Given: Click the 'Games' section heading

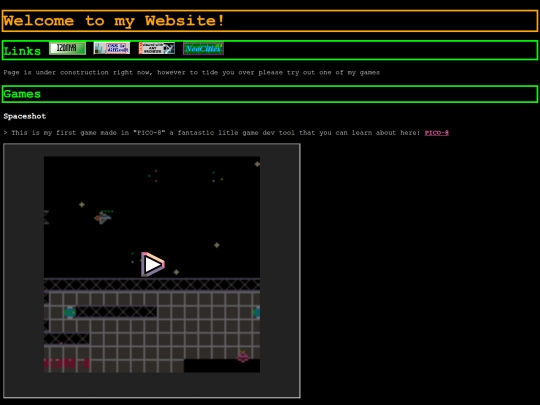Looking at the screenshot, I should [x=22, y=94].
